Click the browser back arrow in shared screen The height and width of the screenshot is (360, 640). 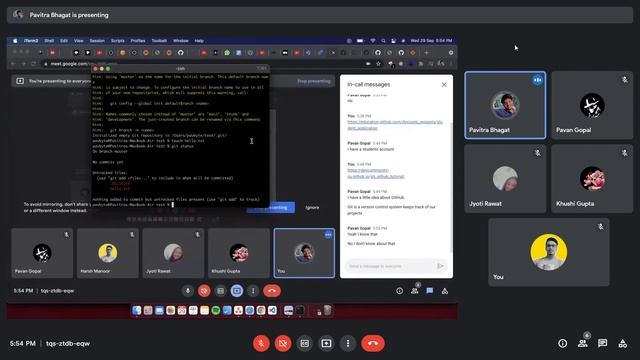[13, 64]
